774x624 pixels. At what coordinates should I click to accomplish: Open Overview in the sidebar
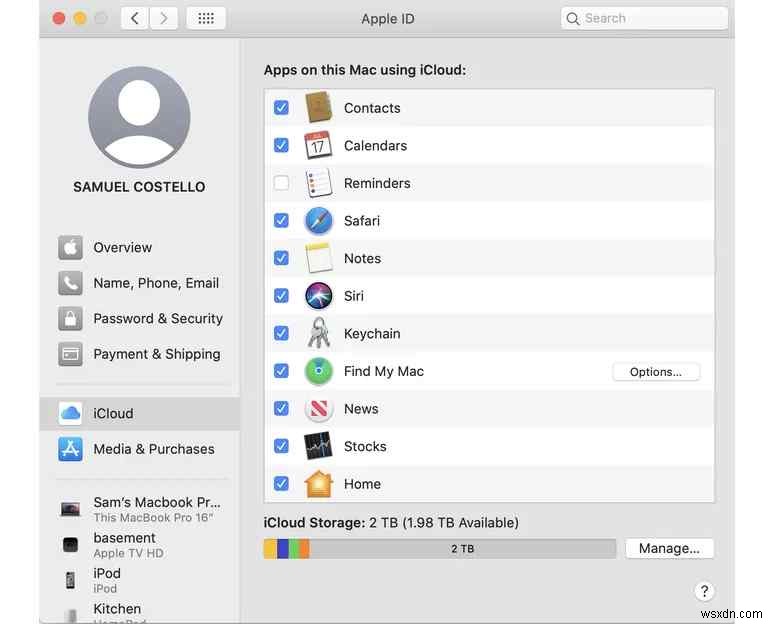point(122,248)
